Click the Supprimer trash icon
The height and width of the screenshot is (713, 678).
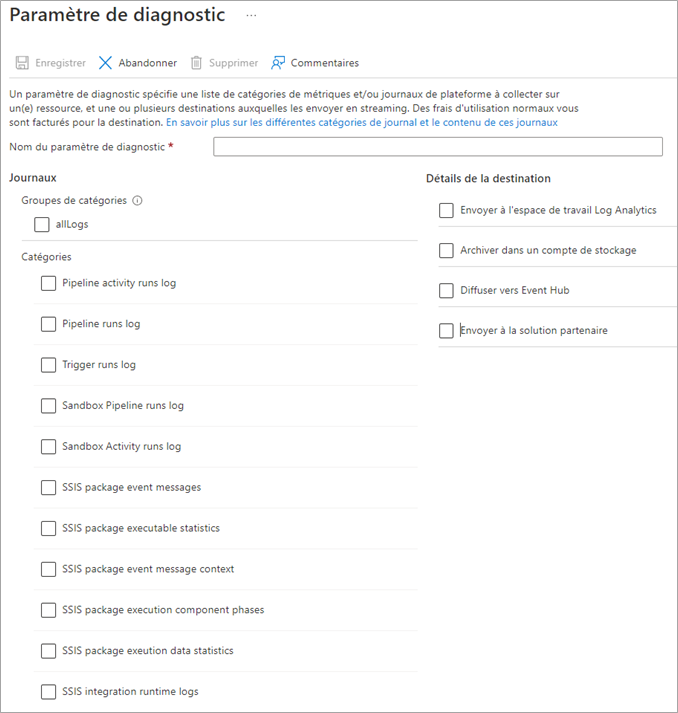pos(196,63)
